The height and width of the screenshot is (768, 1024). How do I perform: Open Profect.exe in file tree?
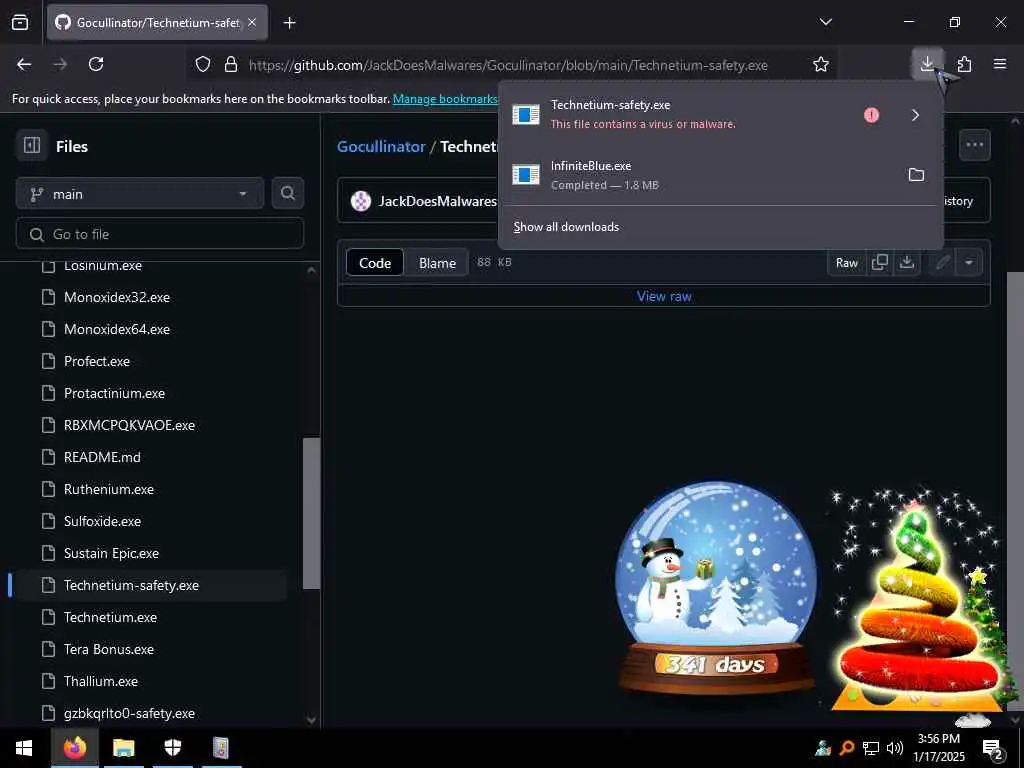coord(97,361)
